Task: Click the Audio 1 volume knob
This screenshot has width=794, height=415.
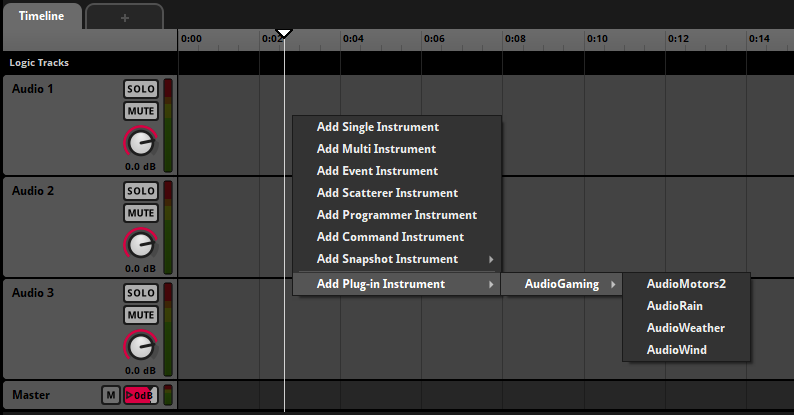Action: (x=142, y=143)
